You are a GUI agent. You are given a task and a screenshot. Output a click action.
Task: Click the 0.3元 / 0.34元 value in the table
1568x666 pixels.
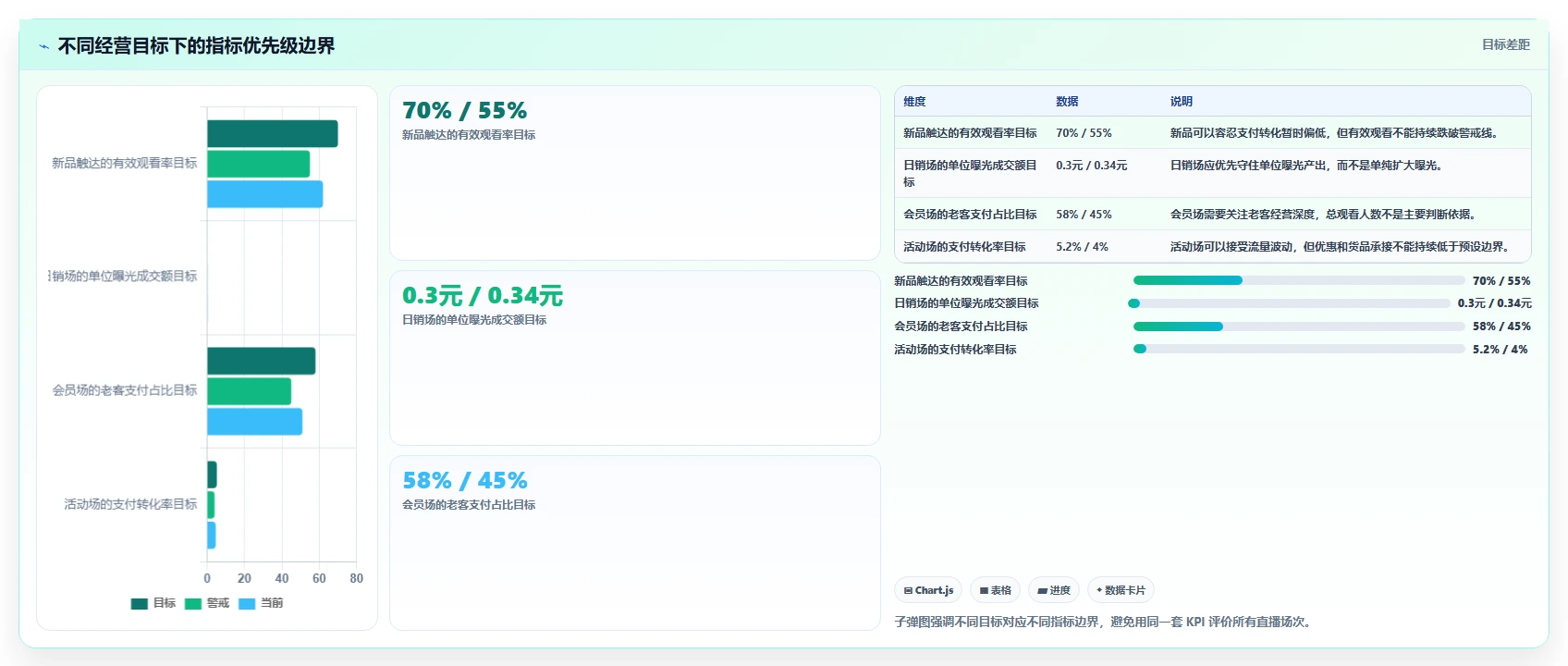[1091, 166]
